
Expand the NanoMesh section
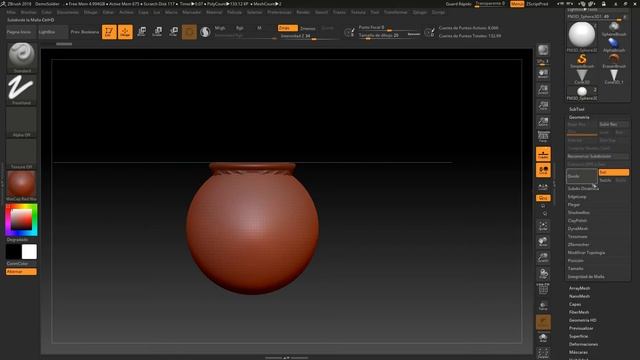coord(579,296)
